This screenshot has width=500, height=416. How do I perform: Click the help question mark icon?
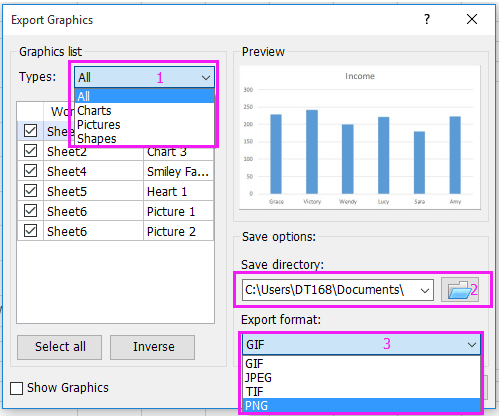click(427, 19)
